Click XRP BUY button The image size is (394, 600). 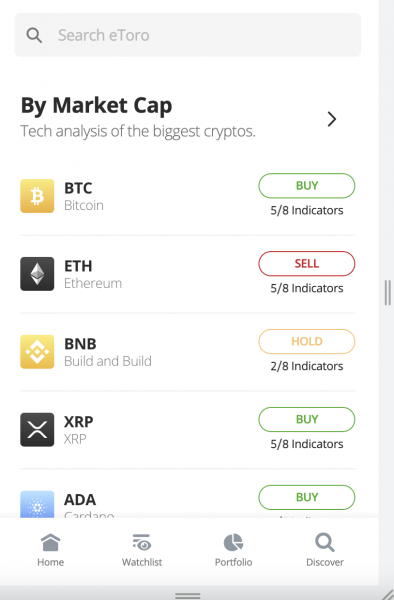tap(307, 419)
